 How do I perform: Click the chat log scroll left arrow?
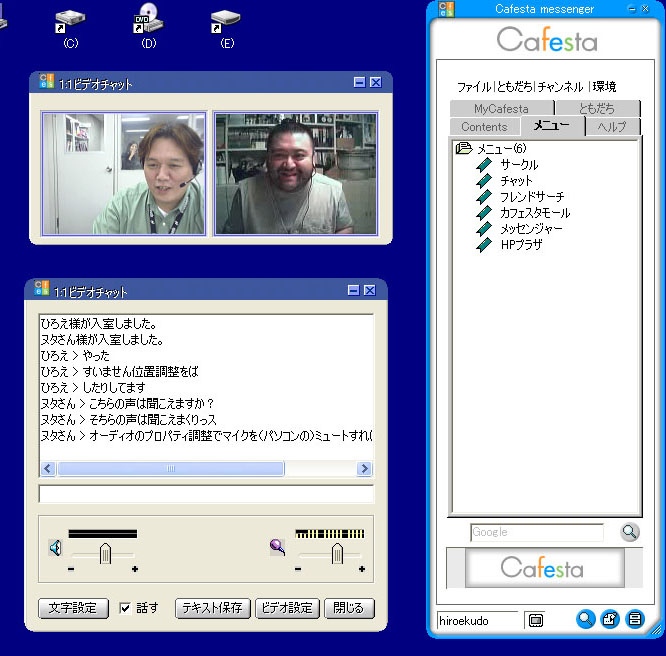[x=48, y=468]
